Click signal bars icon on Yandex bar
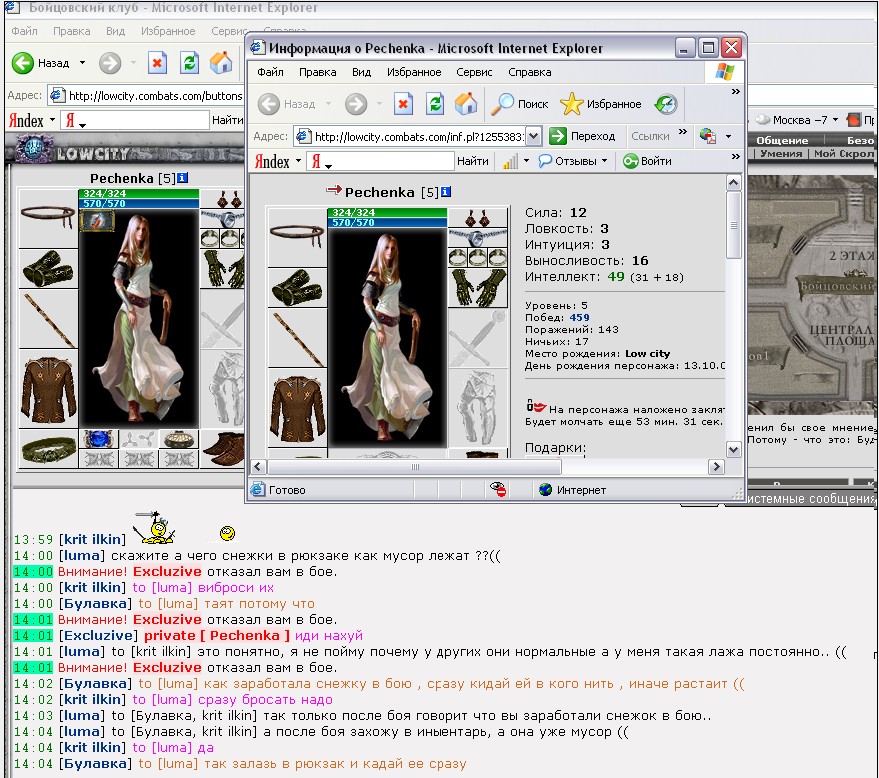Viewport: 879px width, 778px height. (x=510, y=161)
